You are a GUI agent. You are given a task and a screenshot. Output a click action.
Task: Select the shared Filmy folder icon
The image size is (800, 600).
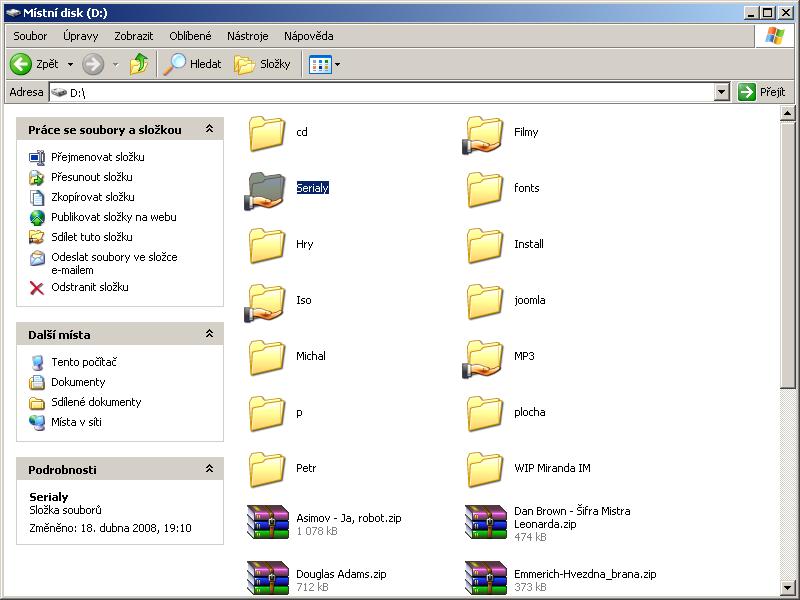[x=484, y=134]
